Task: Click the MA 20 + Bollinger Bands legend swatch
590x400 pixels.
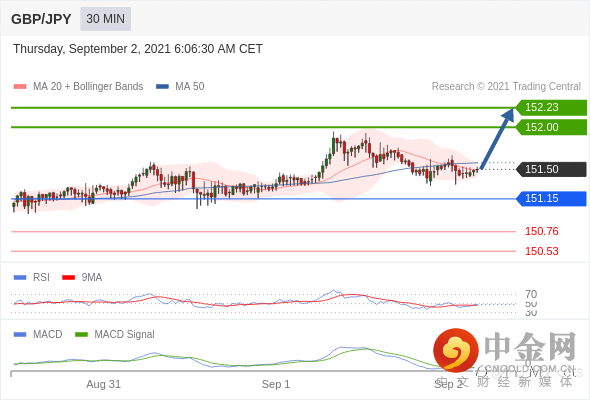Action: [20, 87]
